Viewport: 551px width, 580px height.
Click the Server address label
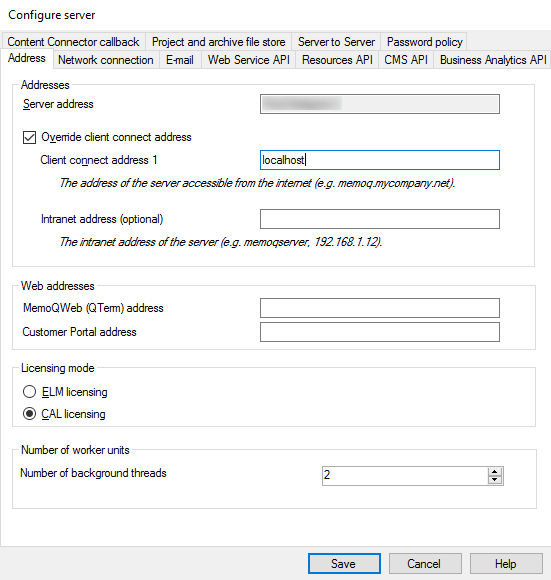click(x=58, y=104)
